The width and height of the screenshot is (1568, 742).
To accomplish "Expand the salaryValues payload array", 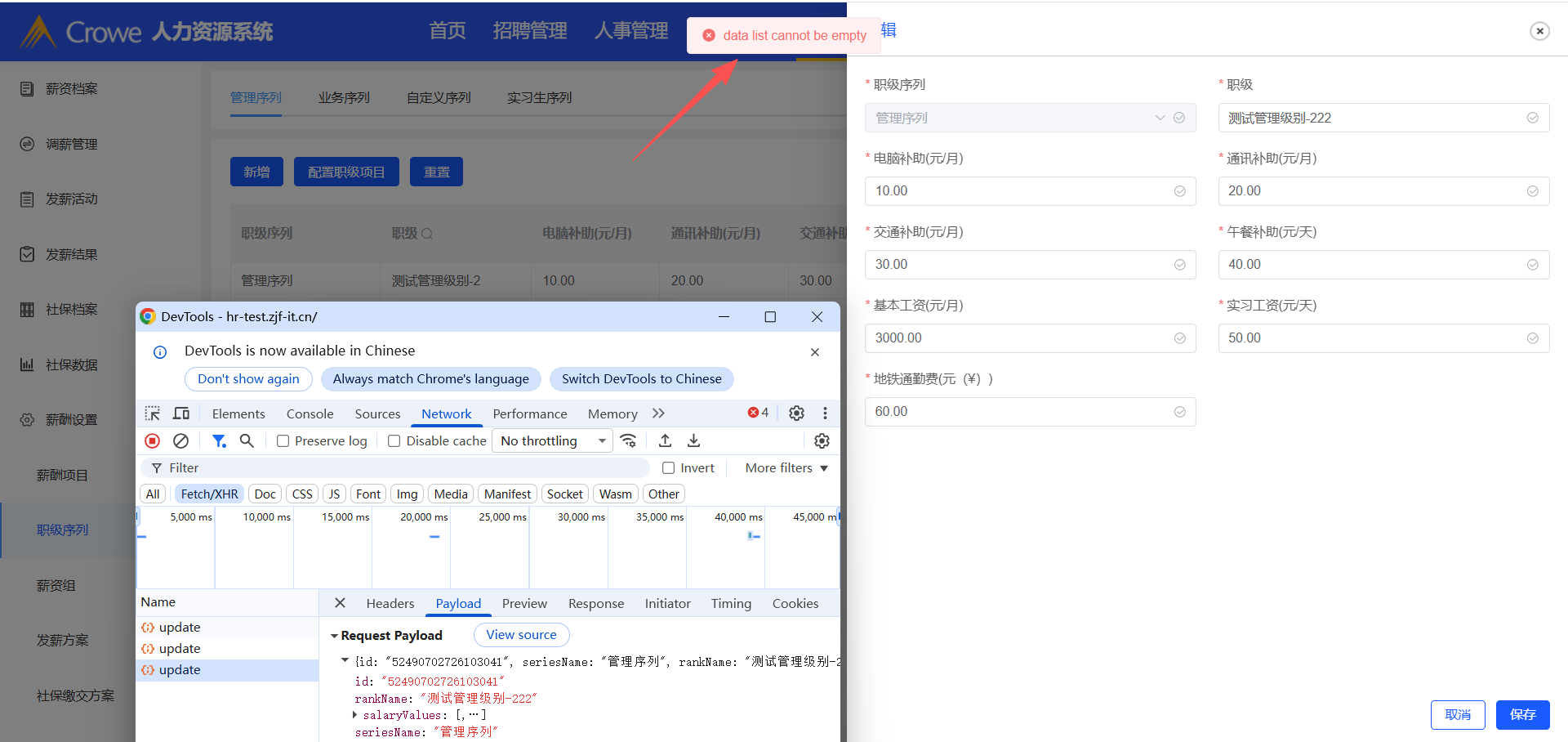I will coord(355,715).
